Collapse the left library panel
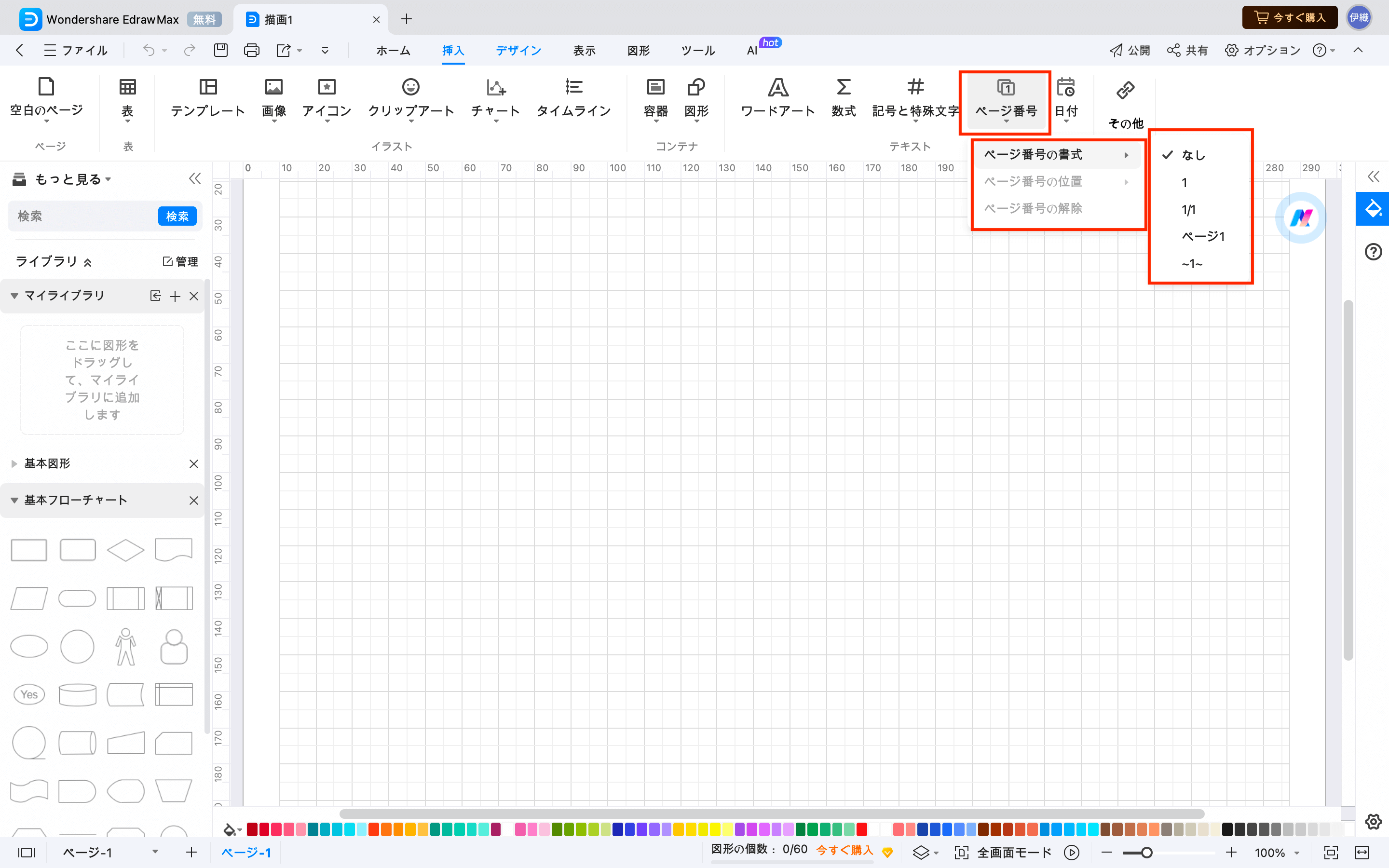 [195, 179]
